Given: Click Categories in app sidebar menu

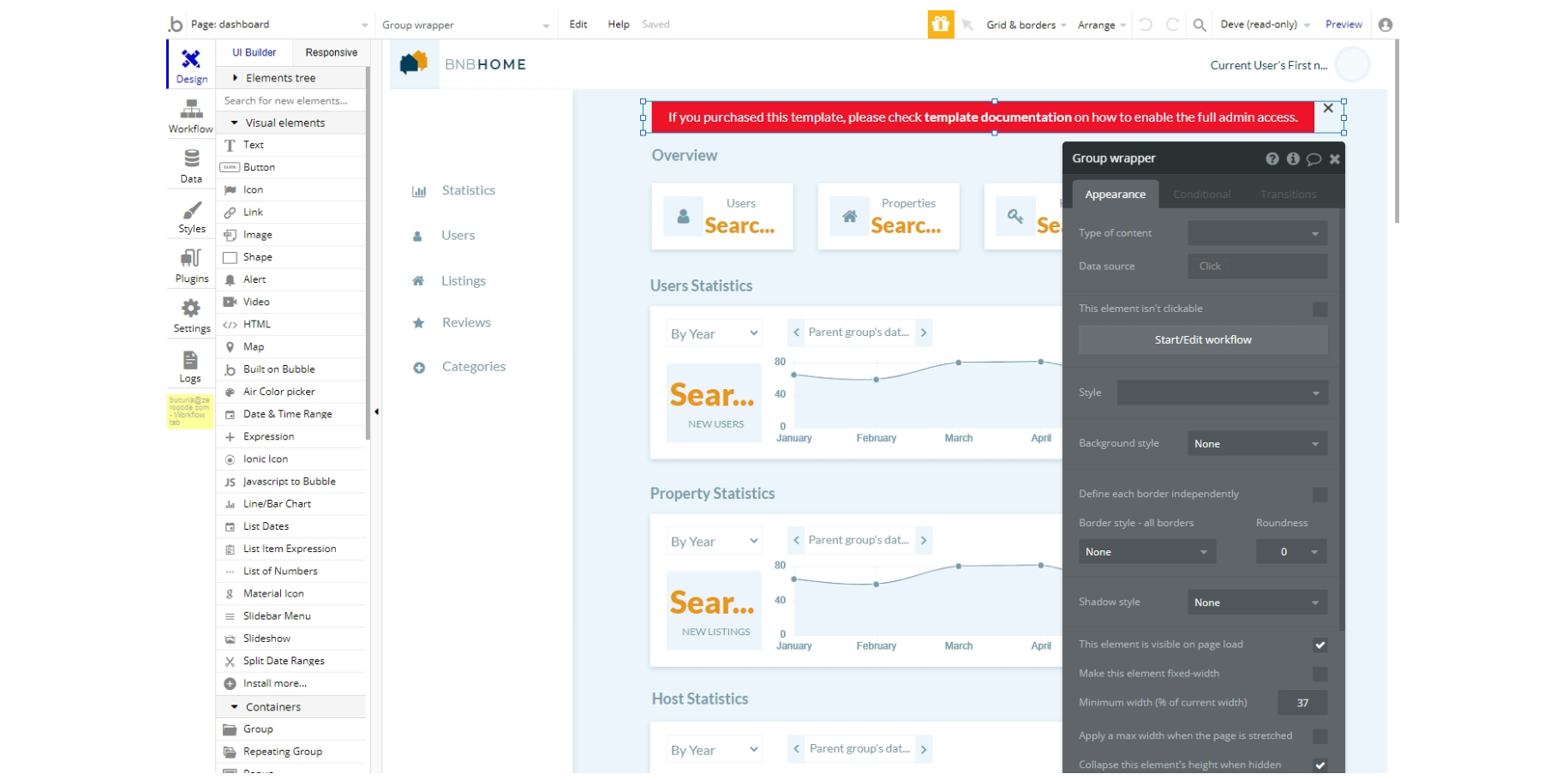Looking at the screenshot, I should pyautogui.click(x=474, y=367).
